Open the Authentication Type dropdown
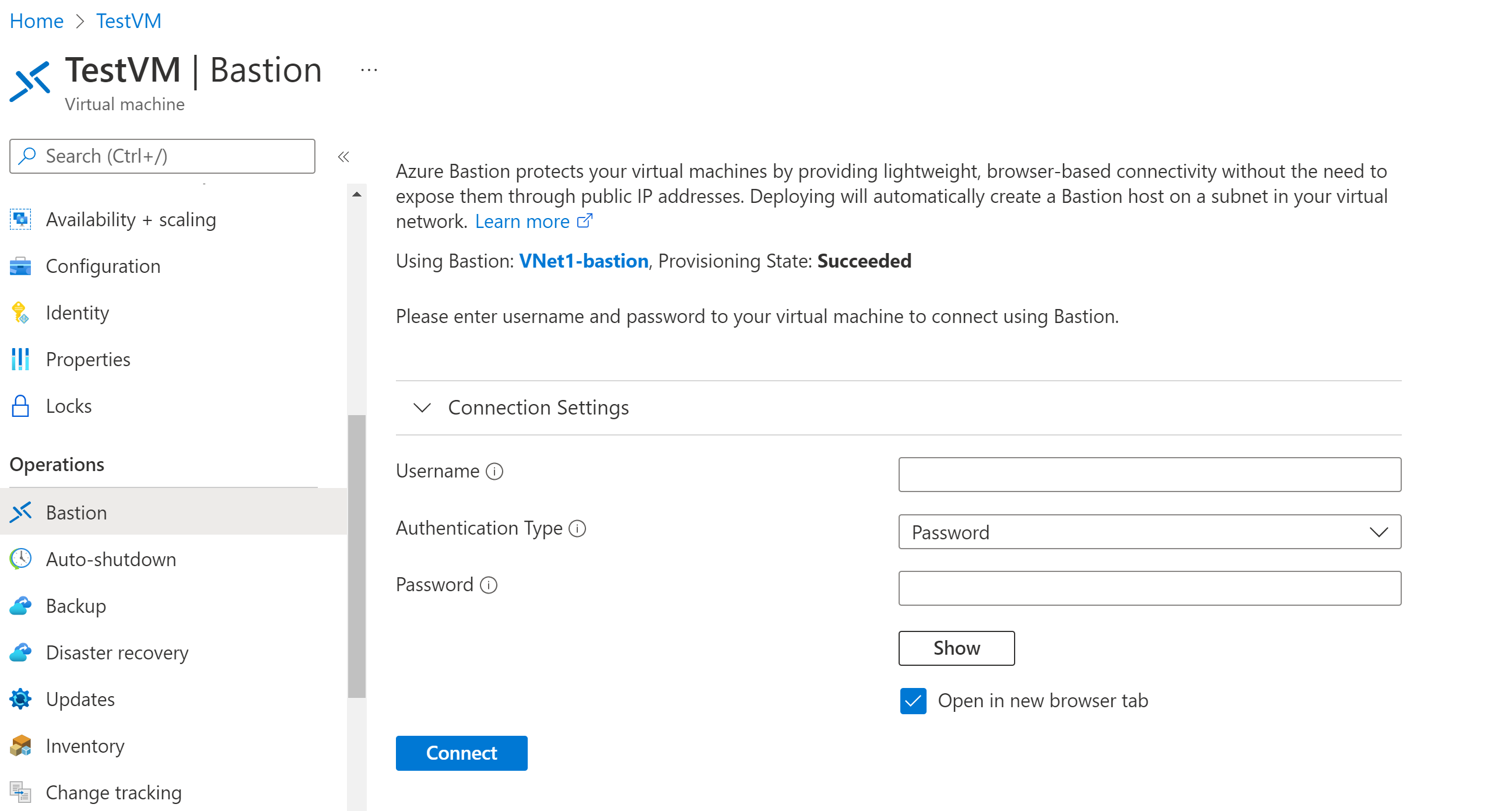 click(1150, 531)
